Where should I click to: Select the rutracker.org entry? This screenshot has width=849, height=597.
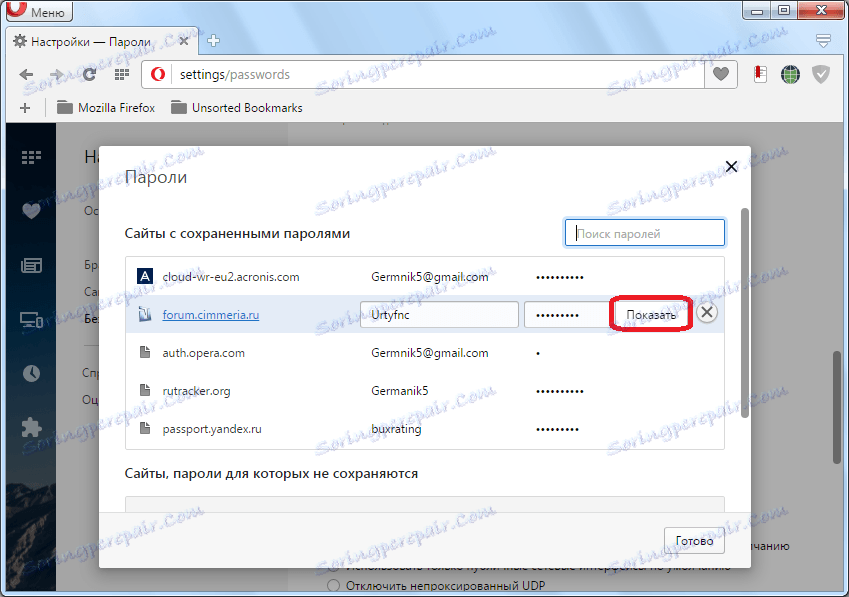coord(424,391)
